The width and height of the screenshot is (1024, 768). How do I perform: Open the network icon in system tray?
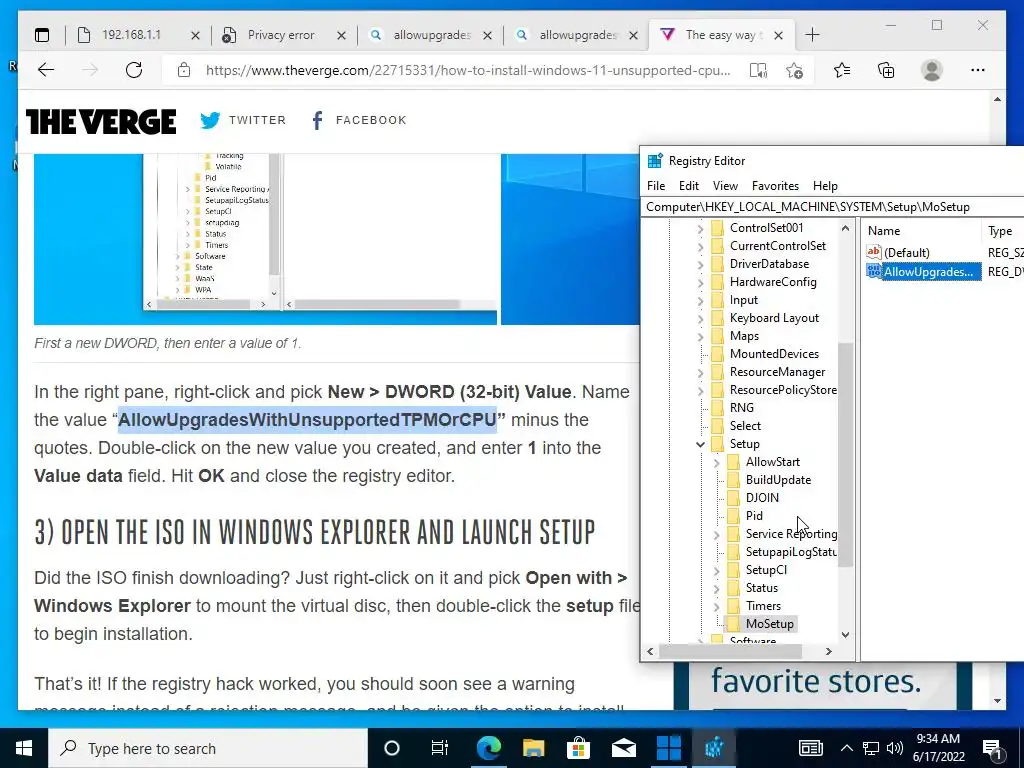(871, 748)
